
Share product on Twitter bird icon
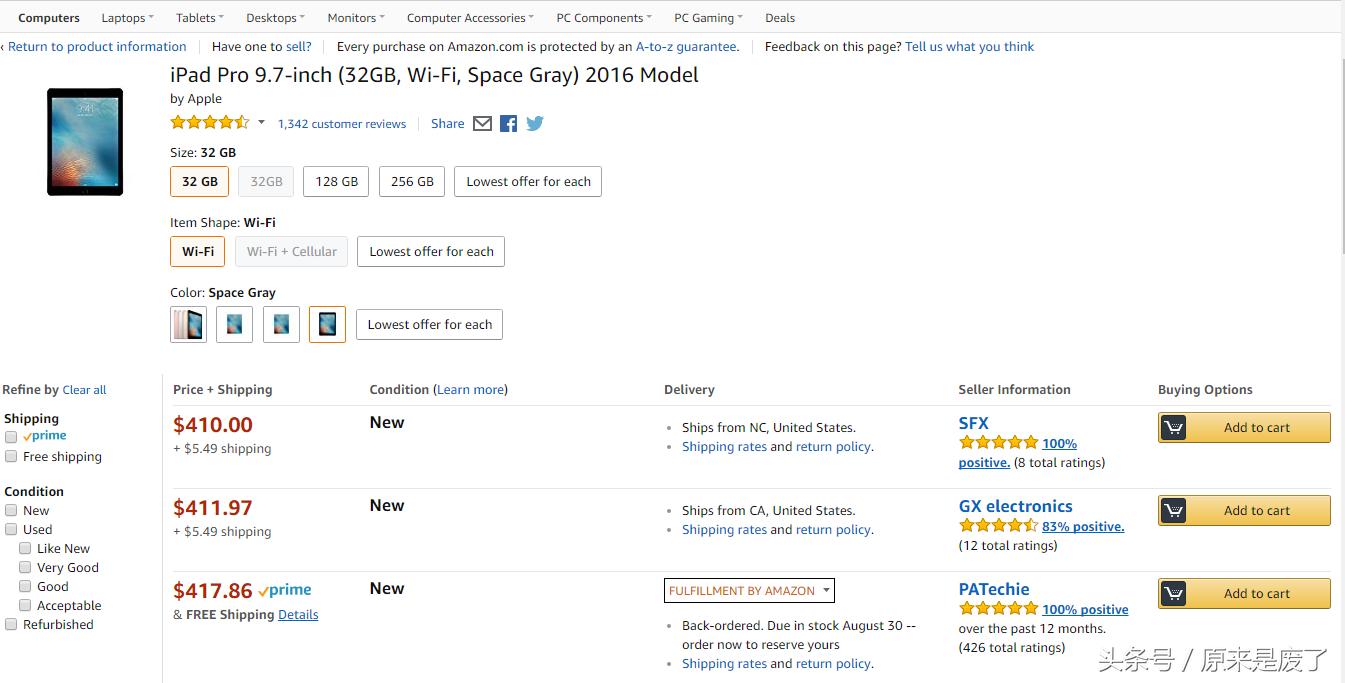coord(535,124)
